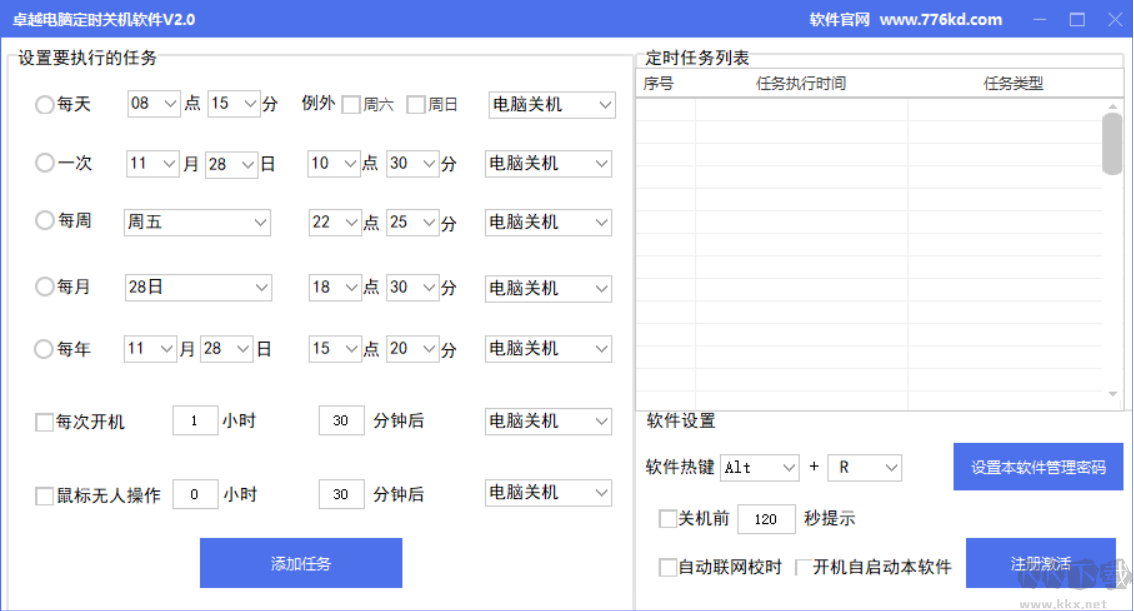Select the 每月 (monthly) schedule radio button
This screenshot has width=1134, height=611.
pos(44,287)
